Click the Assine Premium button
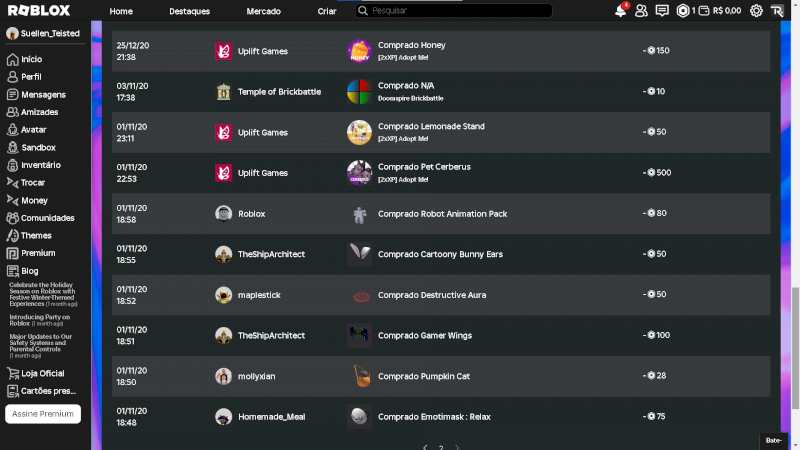This screenshot has width=800, height=450. pos(43,413)
